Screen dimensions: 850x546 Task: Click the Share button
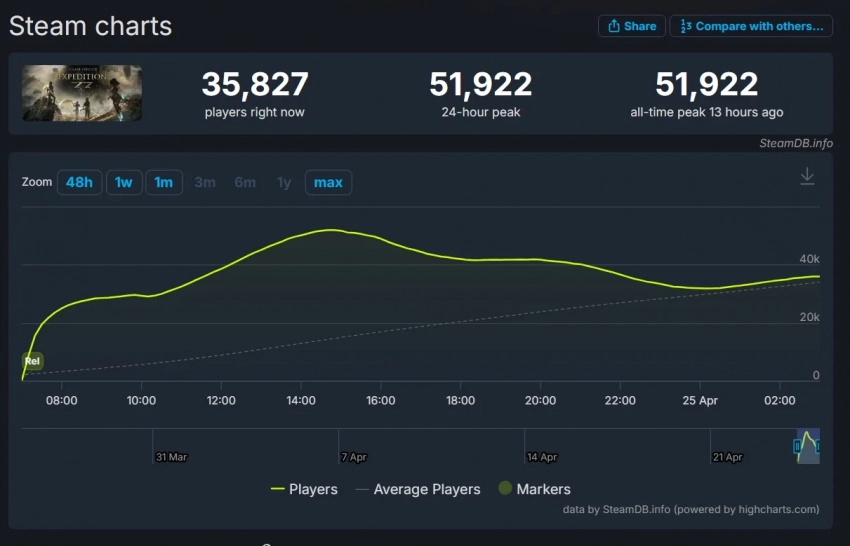[632, 26]
